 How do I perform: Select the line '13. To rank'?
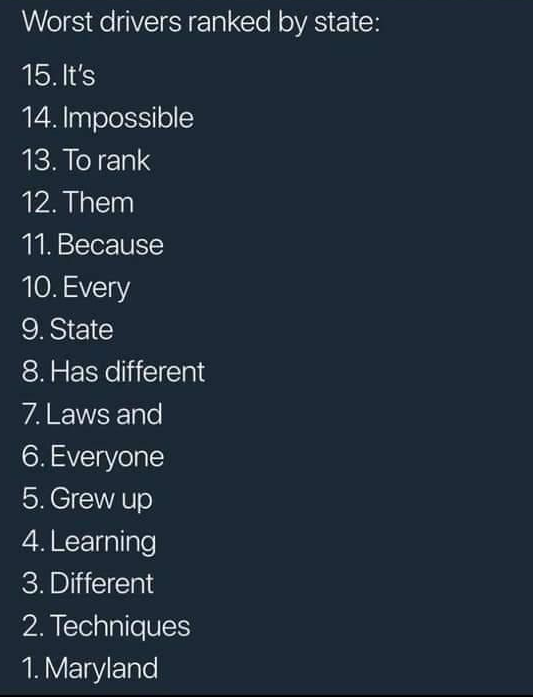click(x=86, y=160)
